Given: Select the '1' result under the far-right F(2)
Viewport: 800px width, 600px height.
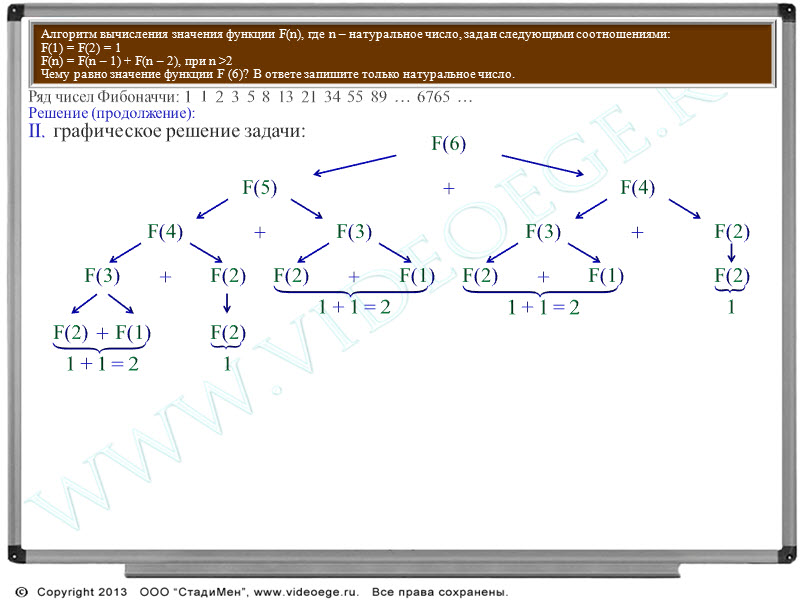Looking at the screenshot, I should 731,307.
